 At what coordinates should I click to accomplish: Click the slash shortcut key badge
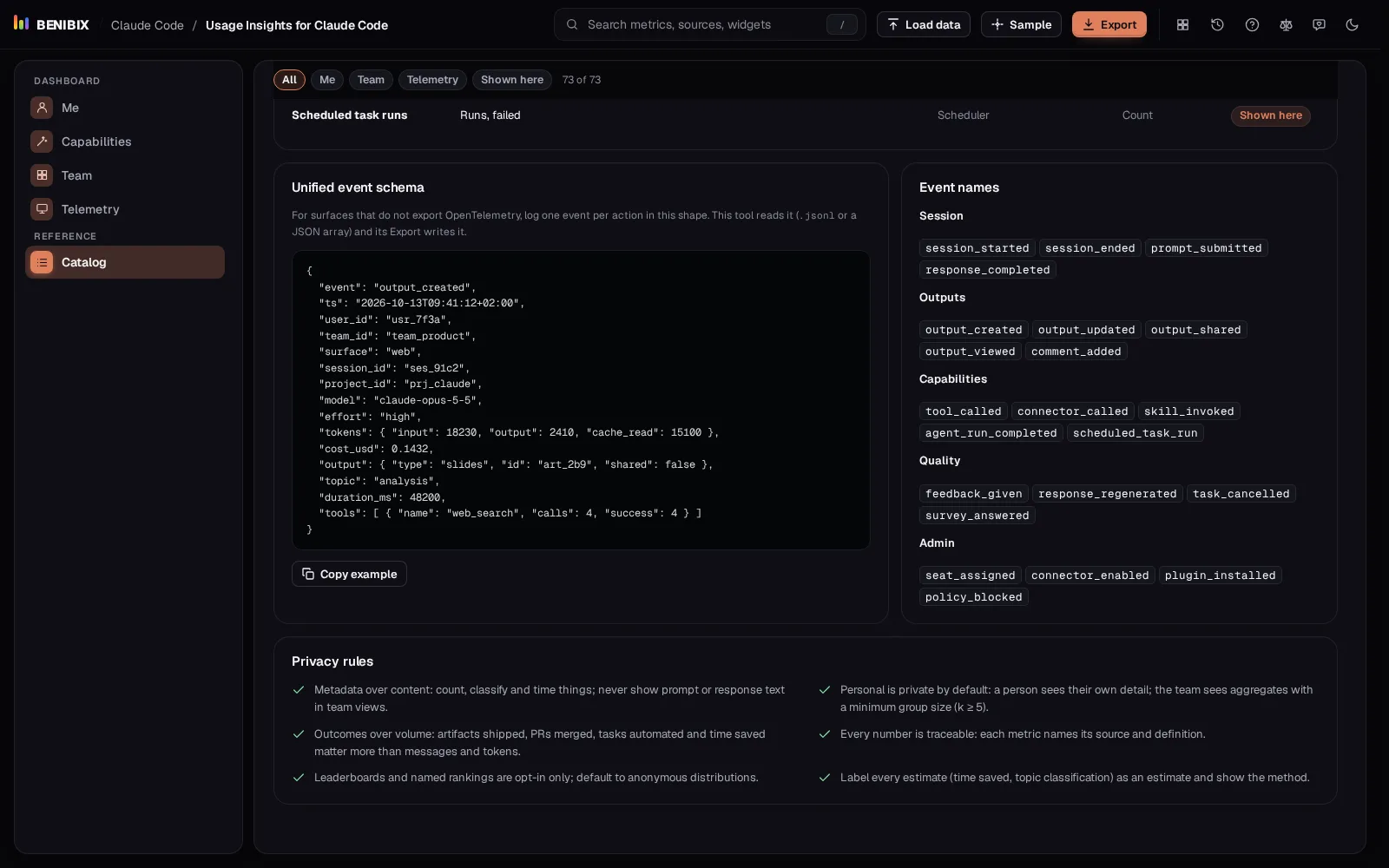tap(841, 25)
